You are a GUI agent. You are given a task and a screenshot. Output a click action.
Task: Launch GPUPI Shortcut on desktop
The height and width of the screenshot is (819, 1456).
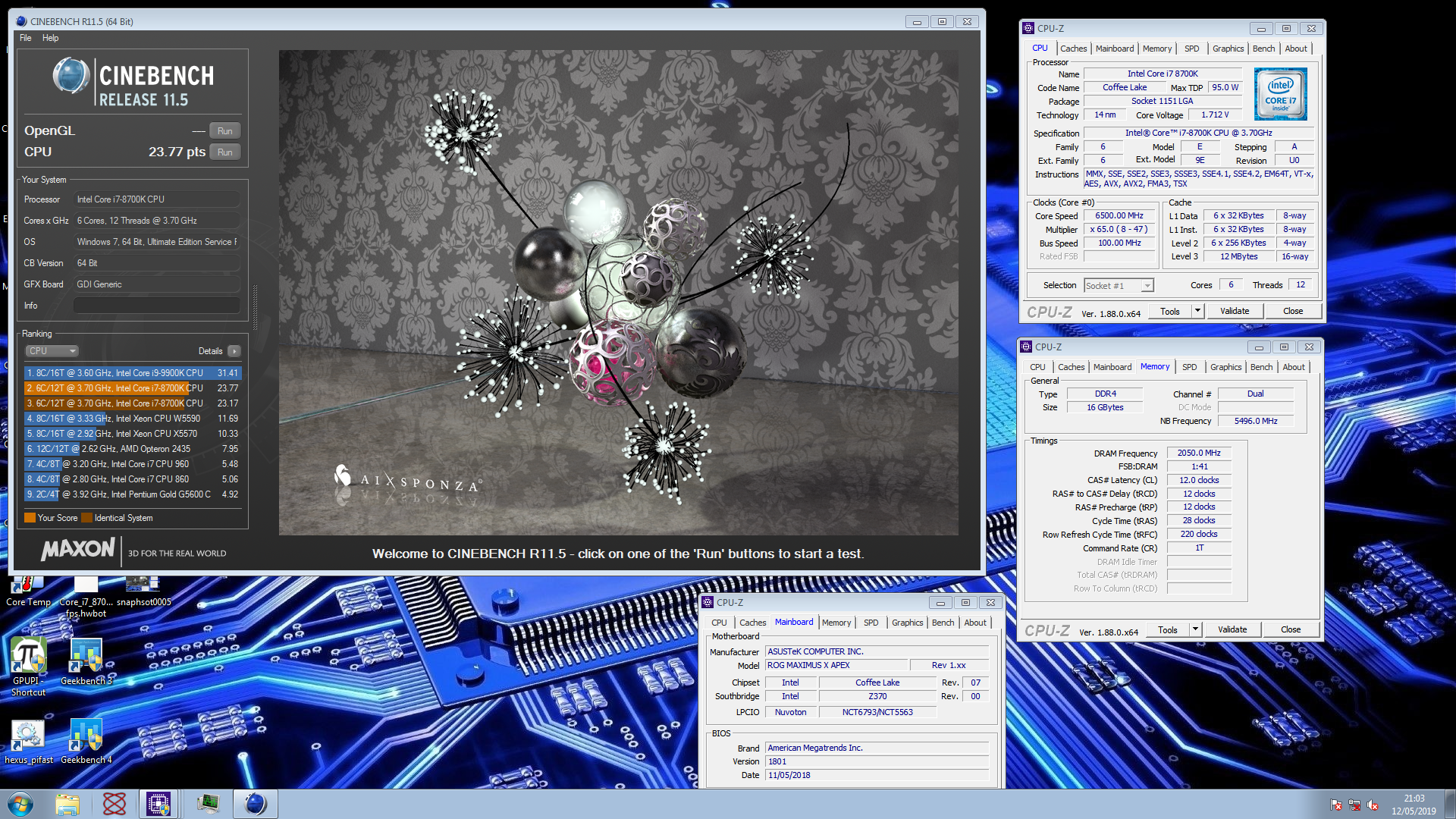click(x=28, y=667)
